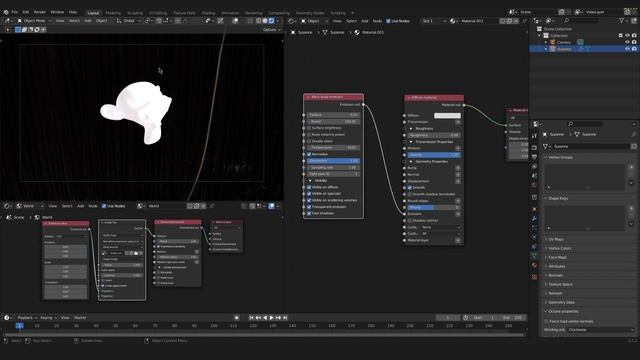Switch to the Layout workspace tab
The height and width of the screenshot is (360, 640).
[93, 13]
